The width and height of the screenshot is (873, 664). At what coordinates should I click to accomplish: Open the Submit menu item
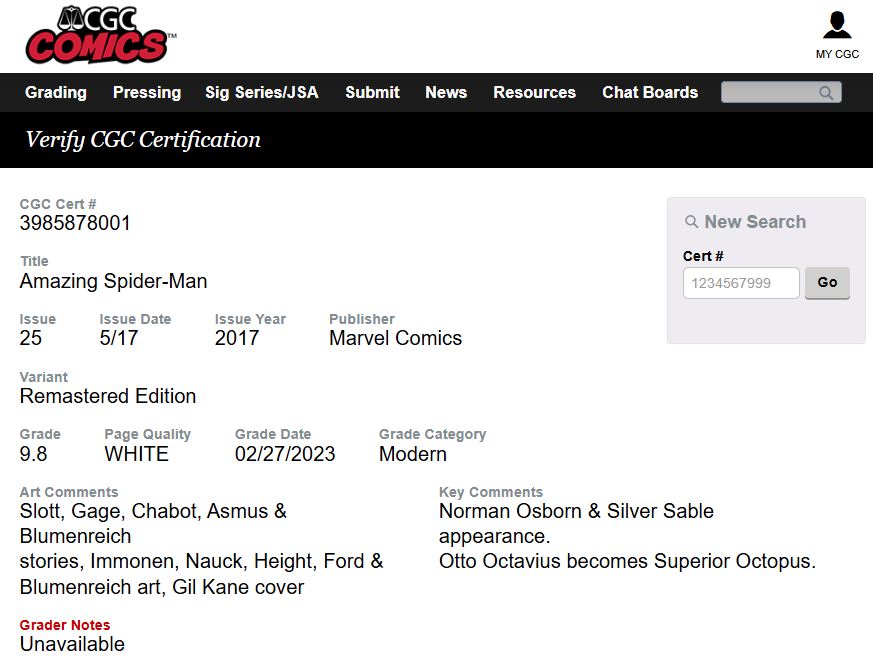click(x=372, y=92)
